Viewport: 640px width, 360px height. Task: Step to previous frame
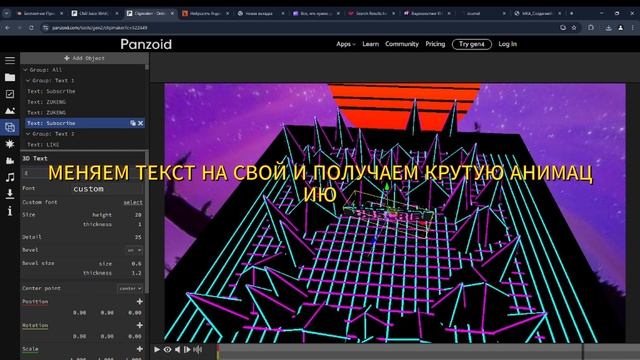178,349
